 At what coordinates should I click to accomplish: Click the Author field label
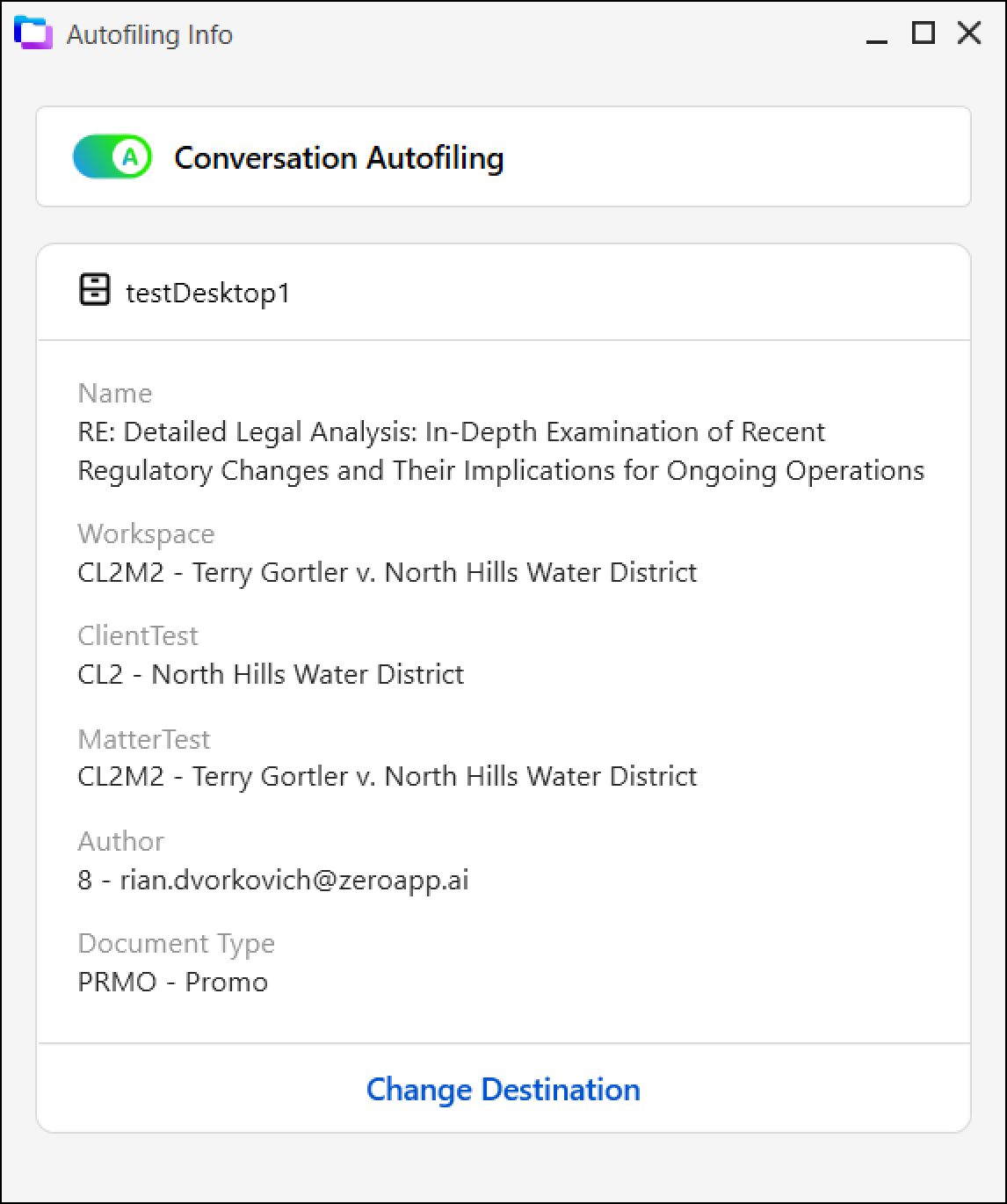[121, 841]
